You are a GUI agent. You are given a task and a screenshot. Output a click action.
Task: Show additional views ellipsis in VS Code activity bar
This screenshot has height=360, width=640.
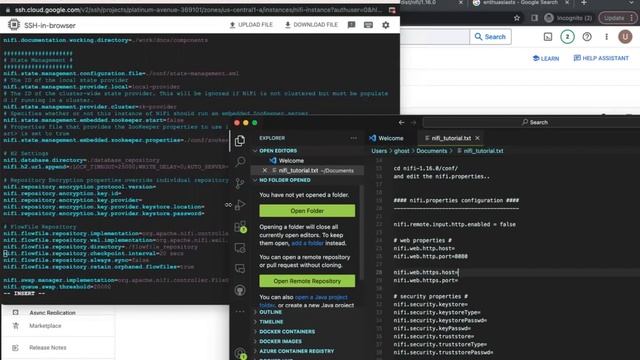[240, 311]
